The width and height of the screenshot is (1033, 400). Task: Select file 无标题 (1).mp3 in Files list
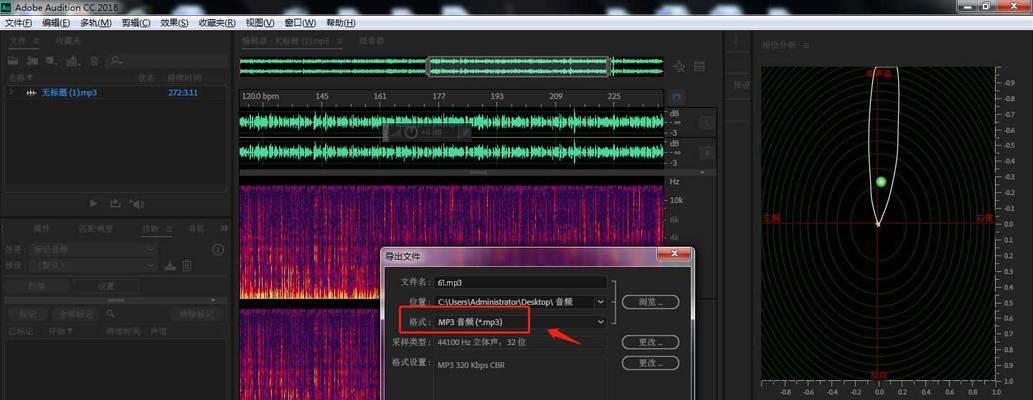point(69,93)
